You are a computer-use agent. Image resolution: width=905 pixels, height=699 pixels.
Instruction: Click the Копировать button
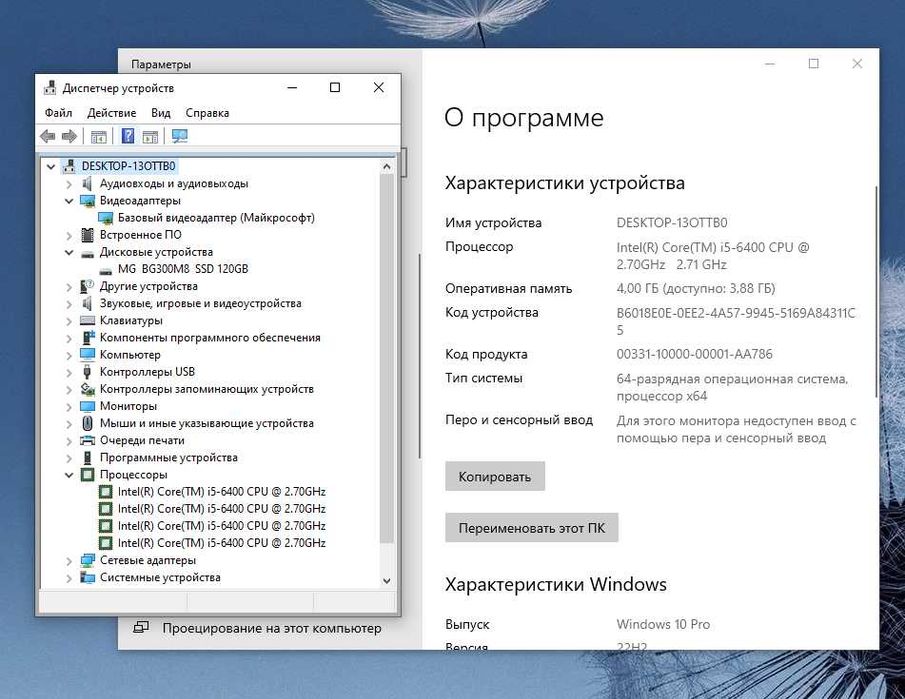[495, 476]
